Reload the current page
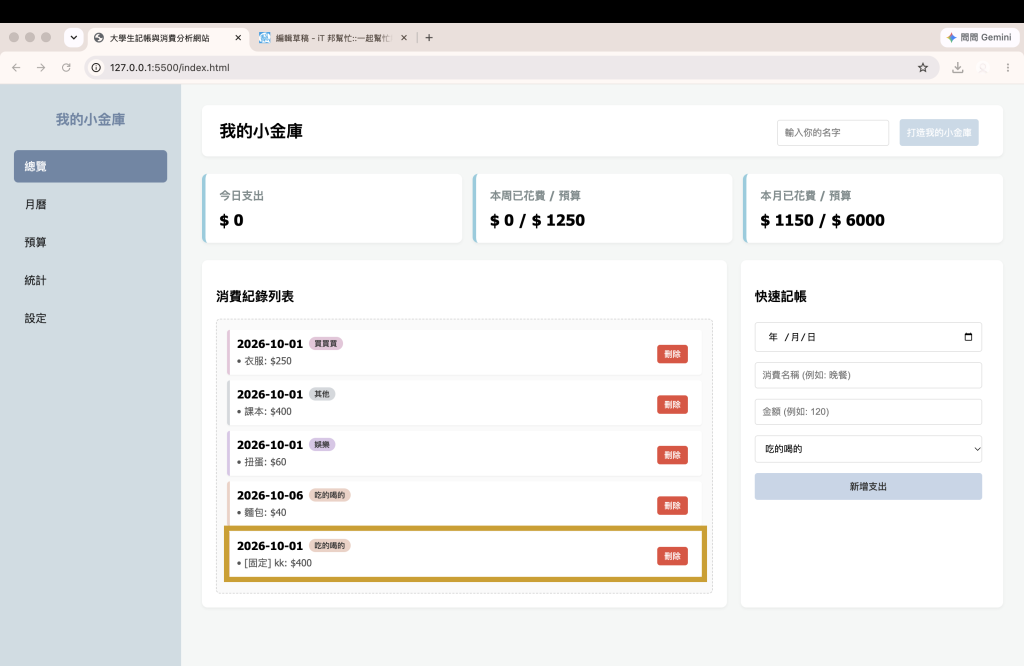Viewport: 1024px width, 666px height. click(66, 67)
